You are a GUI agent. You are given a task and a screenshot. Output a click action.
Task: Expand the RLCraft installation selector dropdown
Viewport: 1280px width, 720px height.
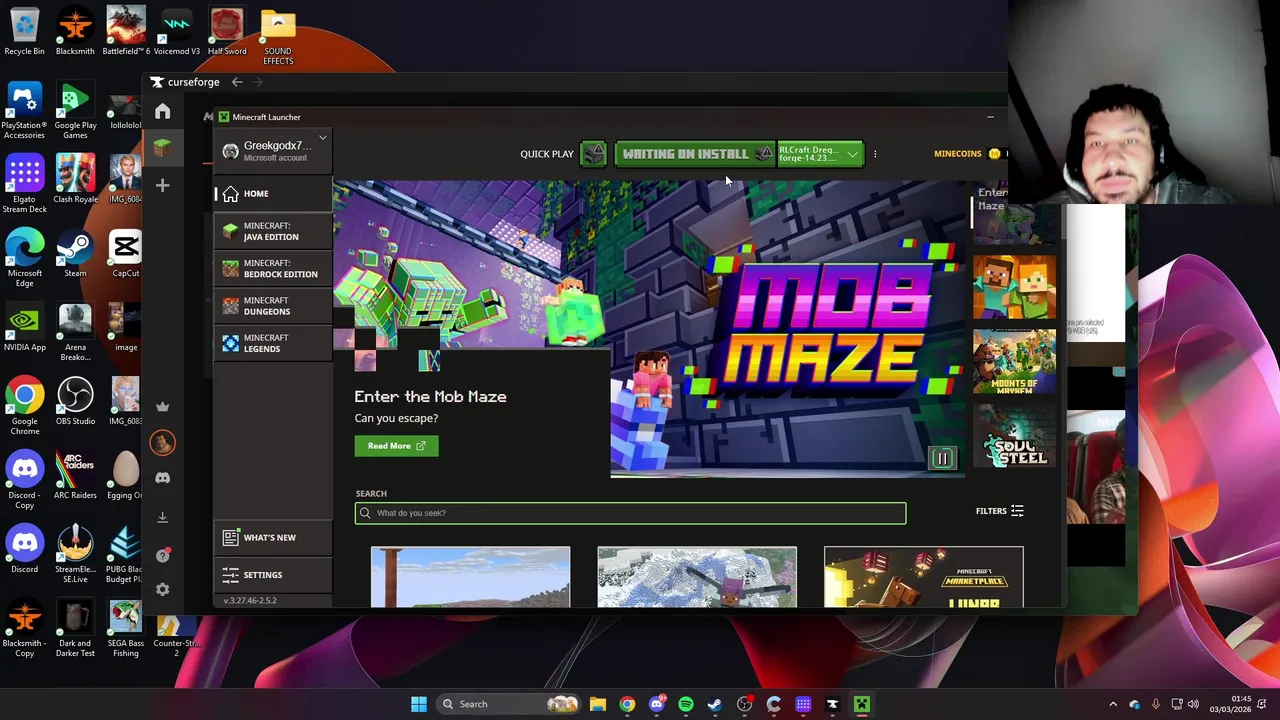tap(852, 154)
